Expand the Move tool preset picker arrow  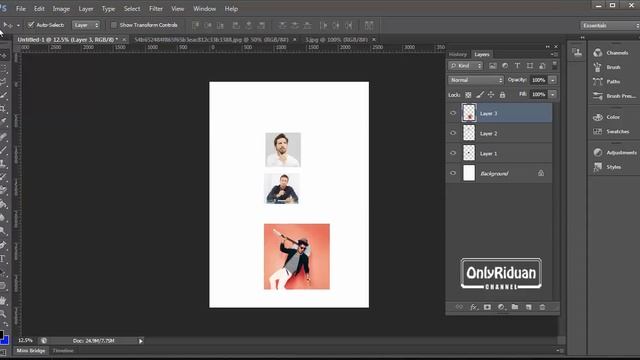18,25
